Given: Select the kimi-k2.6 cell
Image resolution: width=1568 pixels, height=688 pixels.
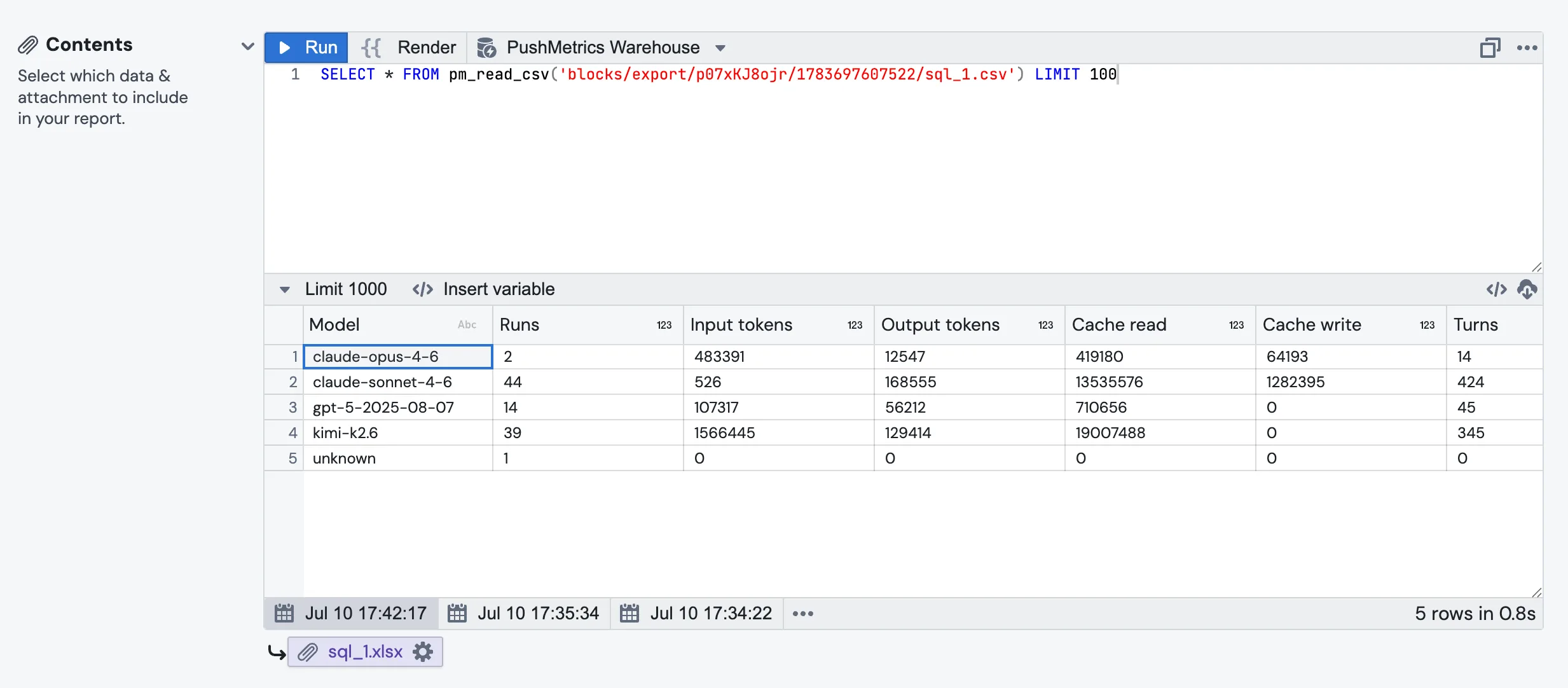Looking at the screenshot, I should pos(398,433).
